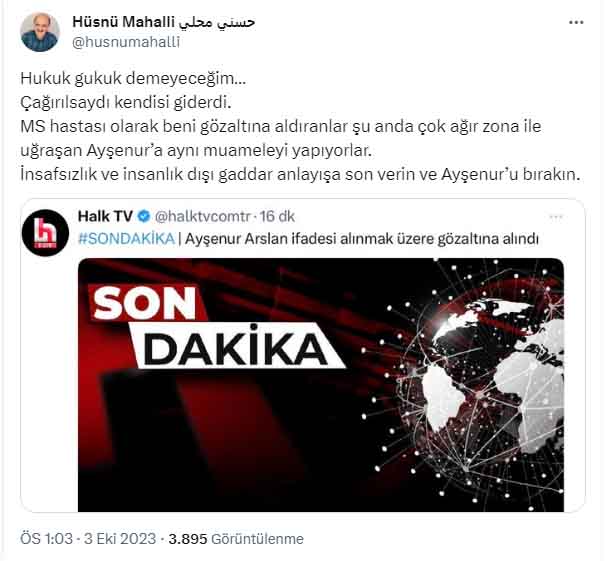Open the quoted tweet's three-dot menu
The width and height of the screenshot is (606, 561).
click(556, 217)
